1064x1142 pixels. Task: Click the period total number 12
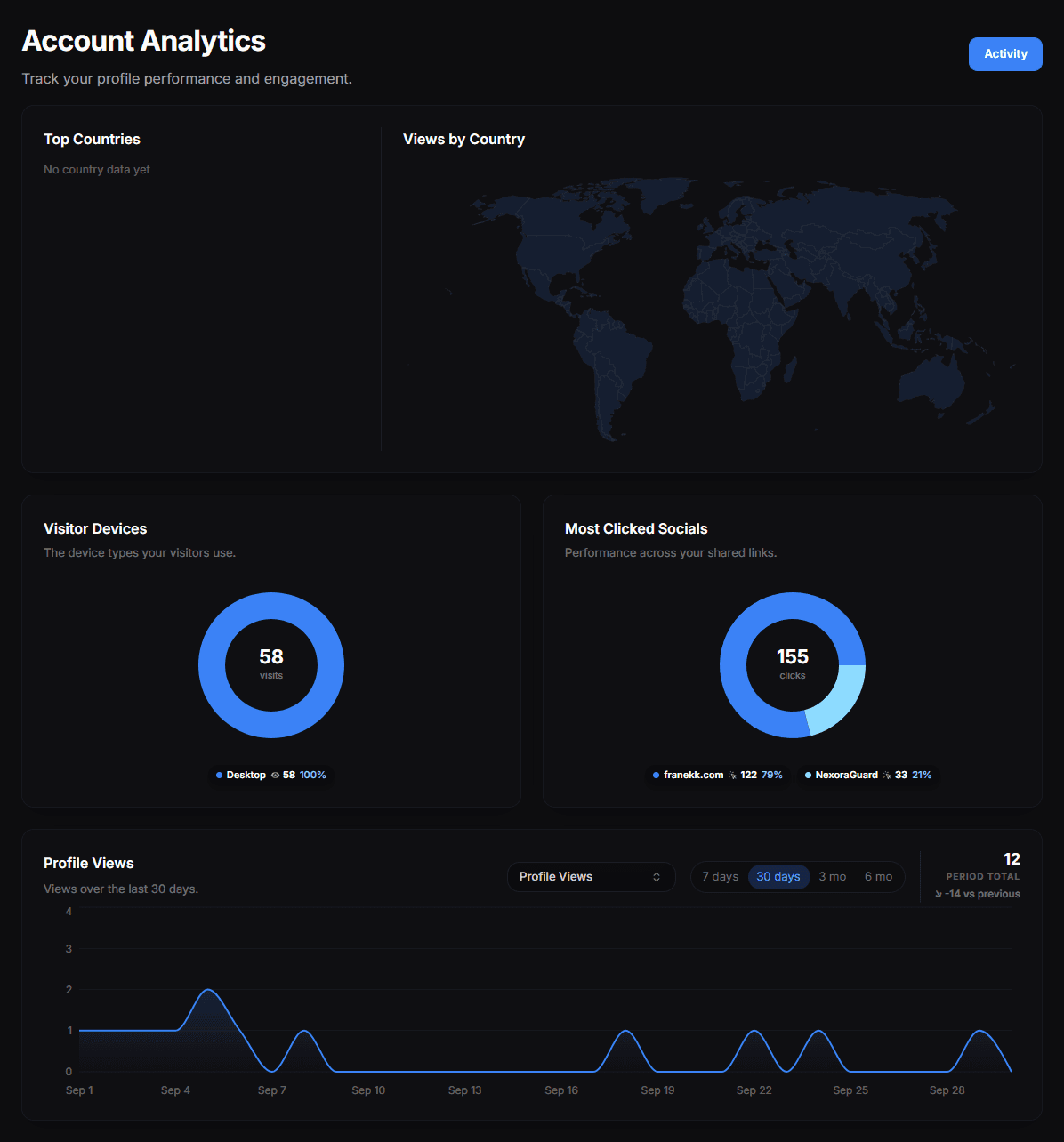(1012, 859)
